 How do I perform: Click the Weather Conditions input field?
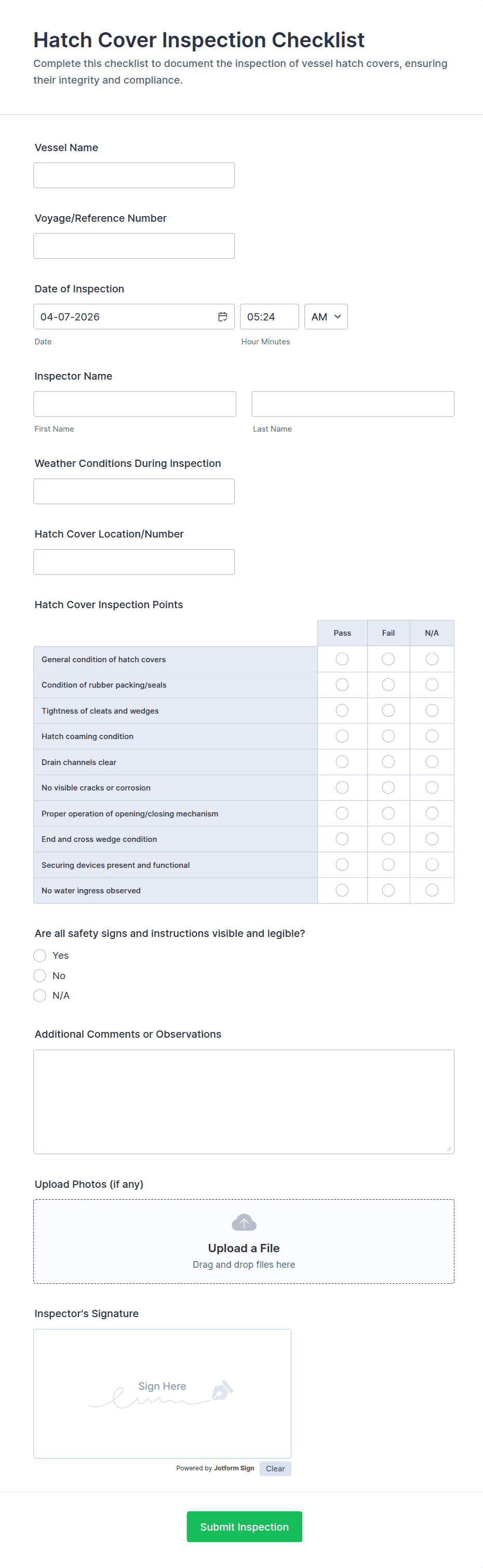(x=134, y=491)
